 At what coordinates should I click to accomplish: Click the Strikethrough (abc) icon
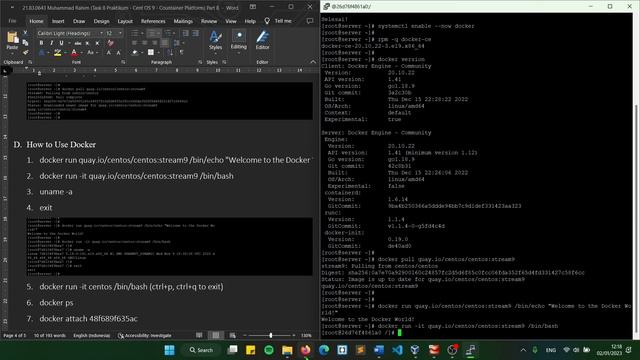click(x=78, y=43)
